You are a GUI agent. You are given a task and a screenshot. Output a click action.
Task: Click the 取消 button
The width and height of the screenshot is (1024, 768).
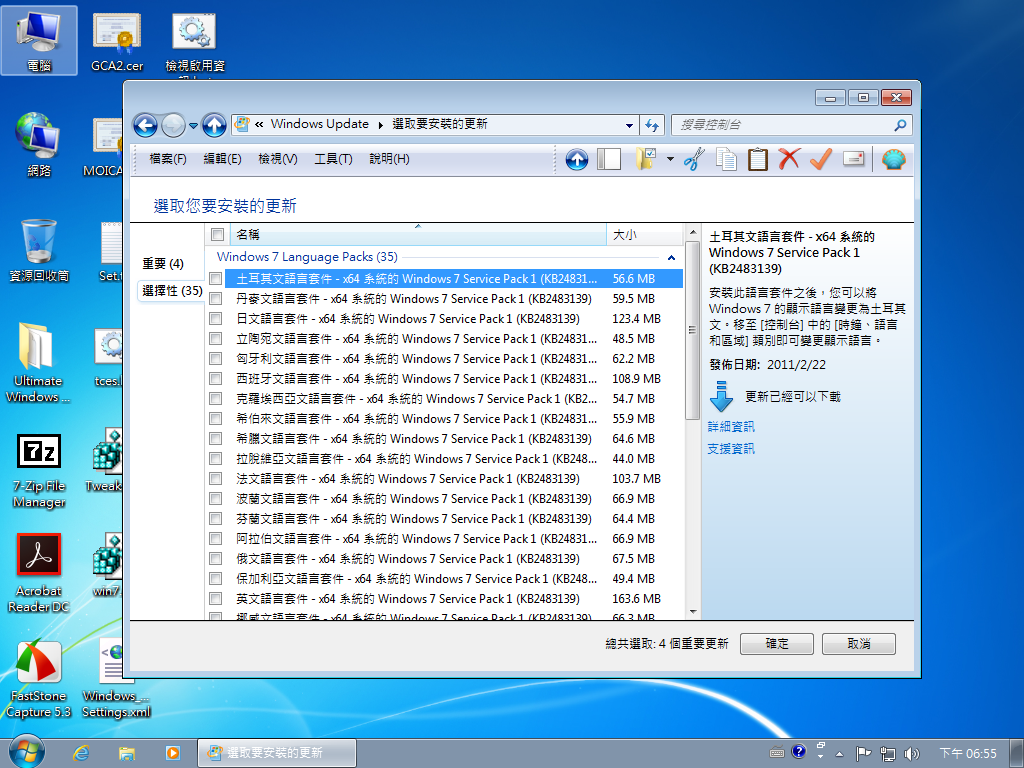859,644
